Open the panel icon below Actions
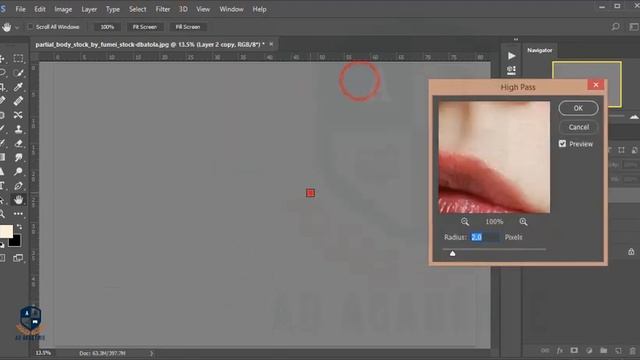 pyautogui.click(x=511, y=70)
